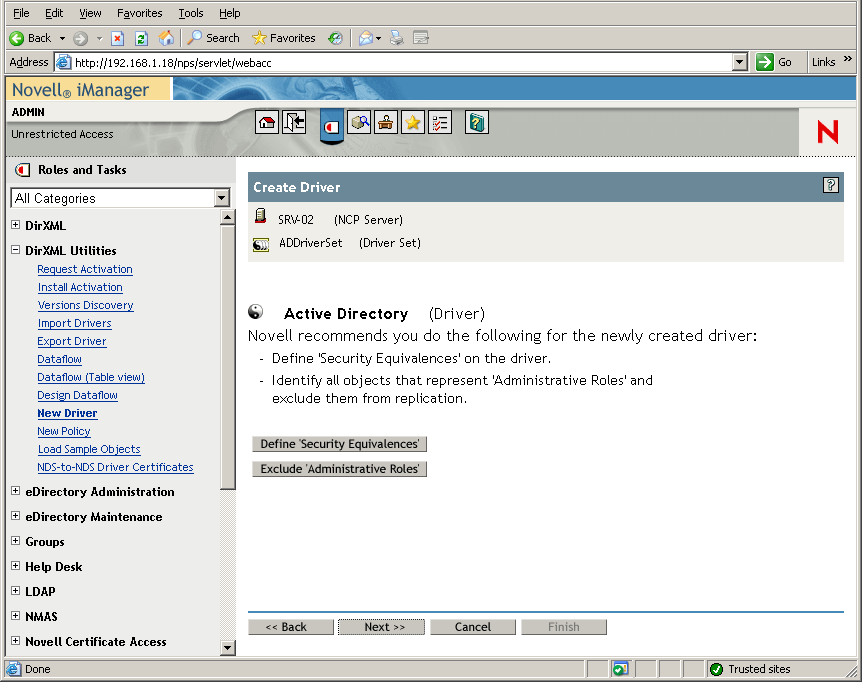Open the help panel via the Create Driver question mark
Screen dimensions: 862x682
(x=833, y=186)
